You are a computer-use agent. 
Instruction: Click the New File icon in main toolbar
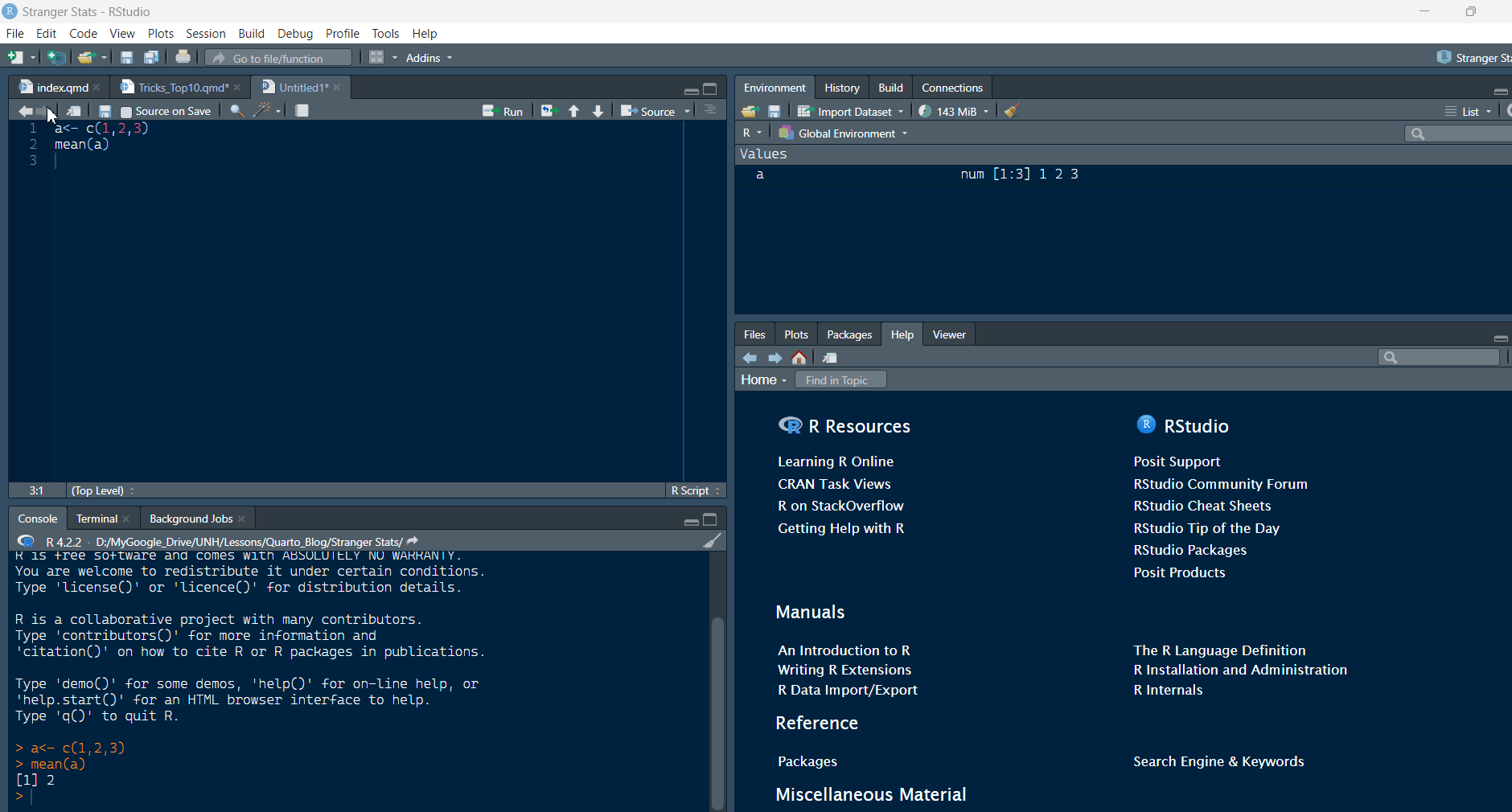14,57
